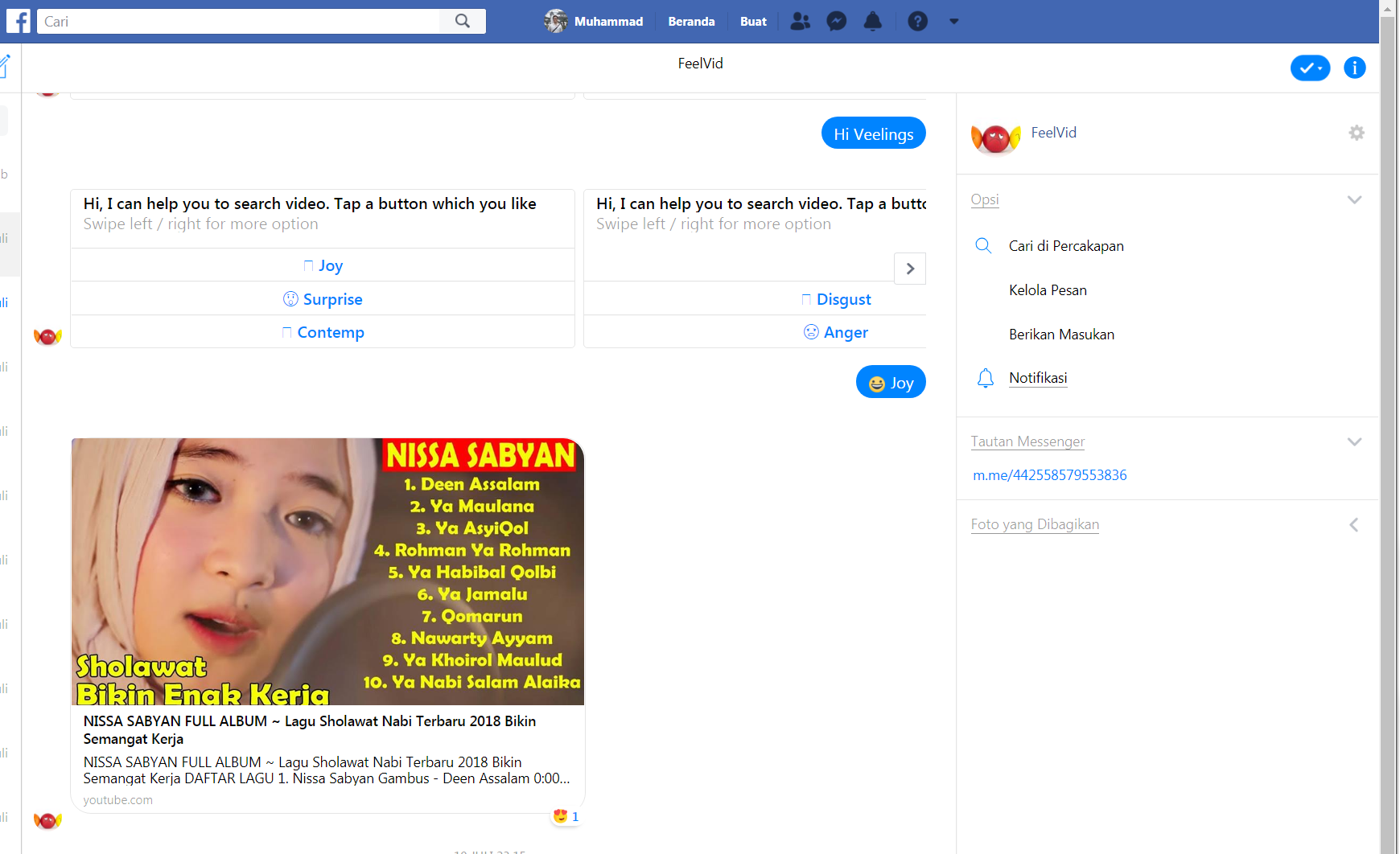Screen dimensions: 1400x854
Task: Tap the Disgust option button
Action: pyautogui.click(x=836, y=299)
